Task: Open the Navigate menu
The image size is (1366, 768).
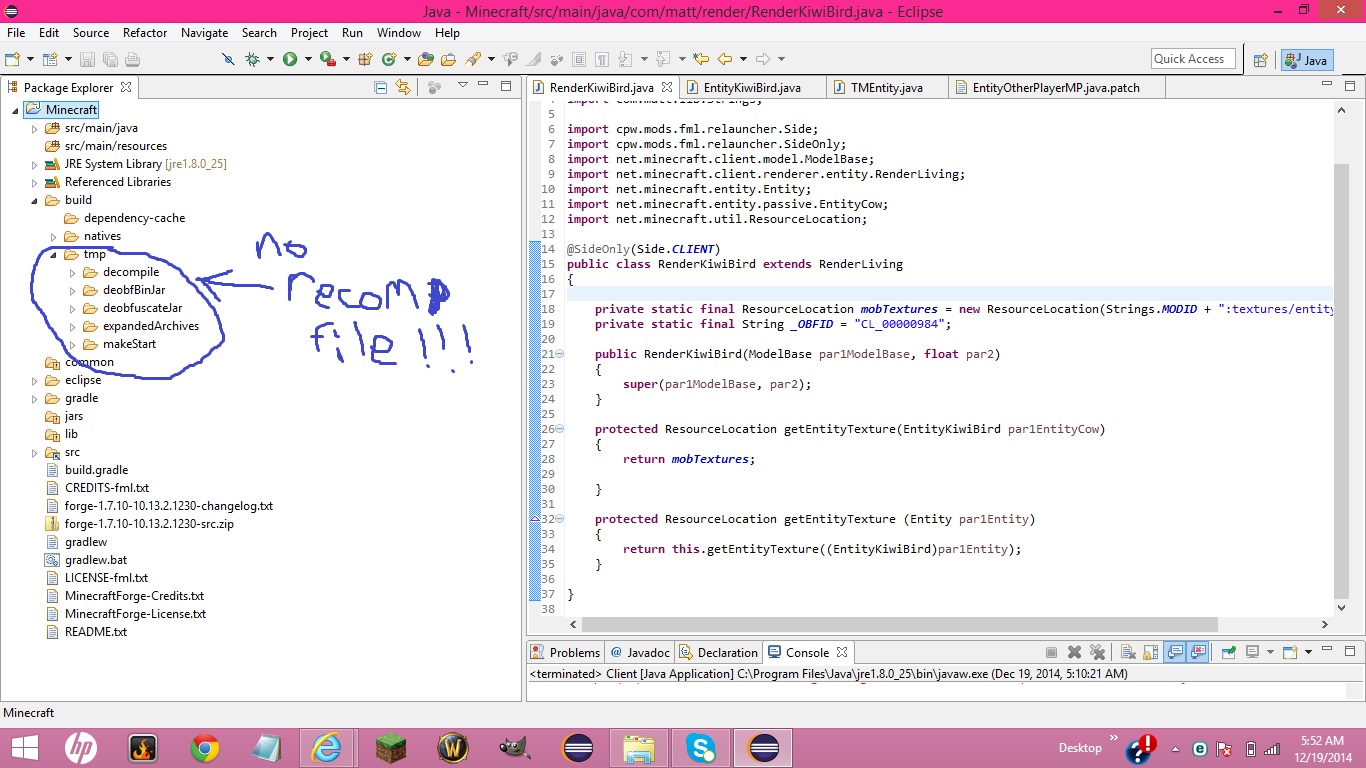Action: click(204, 33)
